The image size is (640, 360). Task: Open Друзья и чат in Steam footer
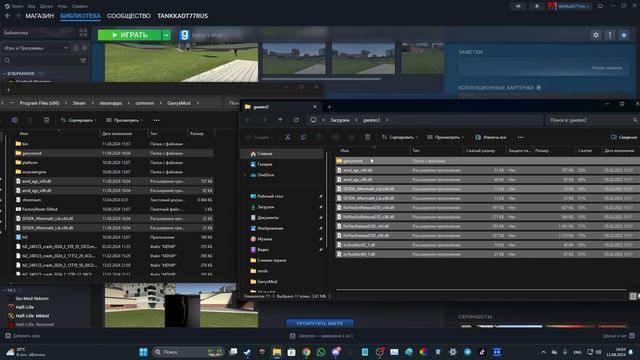click(618, 336)
